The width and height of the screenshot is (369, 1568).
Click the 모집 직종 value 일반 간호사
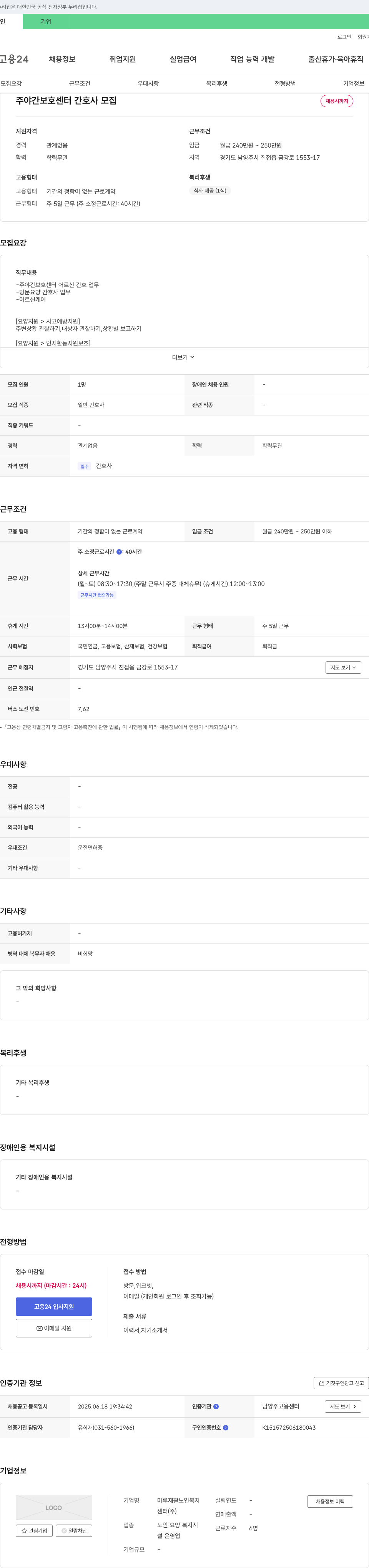91,405
